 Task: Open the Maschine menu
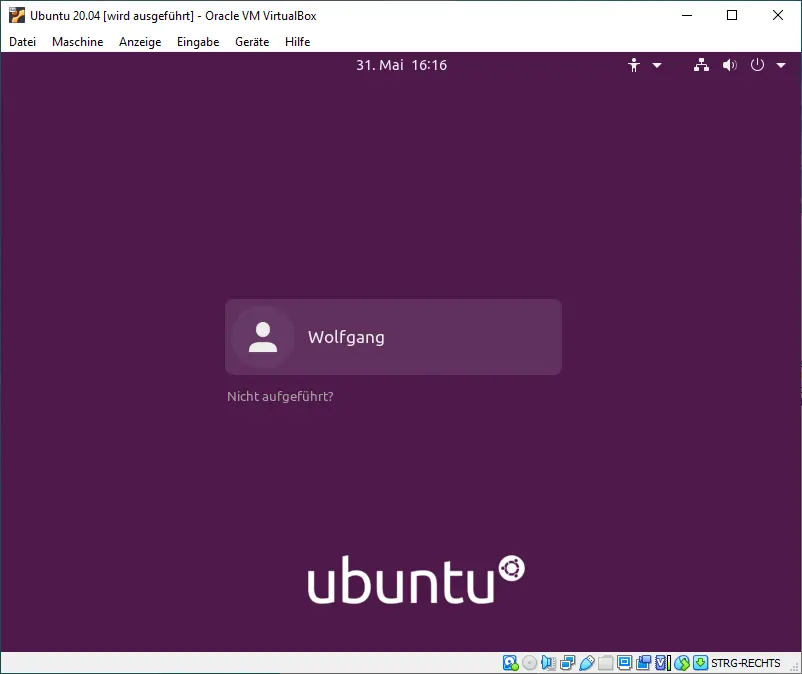click(77, 42)
